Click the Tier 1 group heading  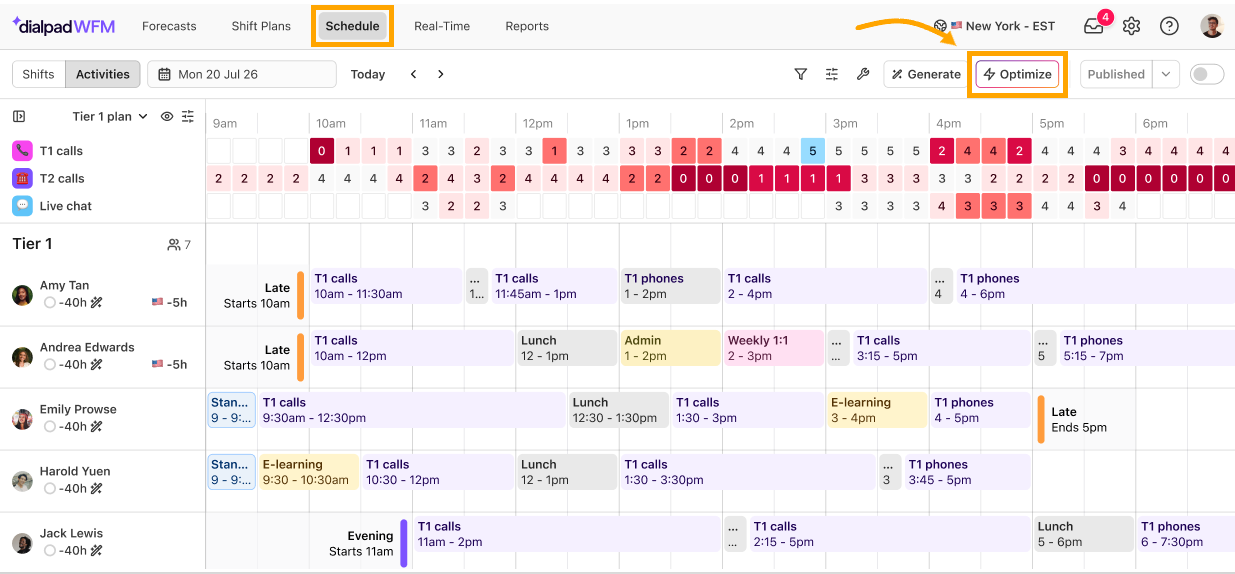(x=32, y=244)
